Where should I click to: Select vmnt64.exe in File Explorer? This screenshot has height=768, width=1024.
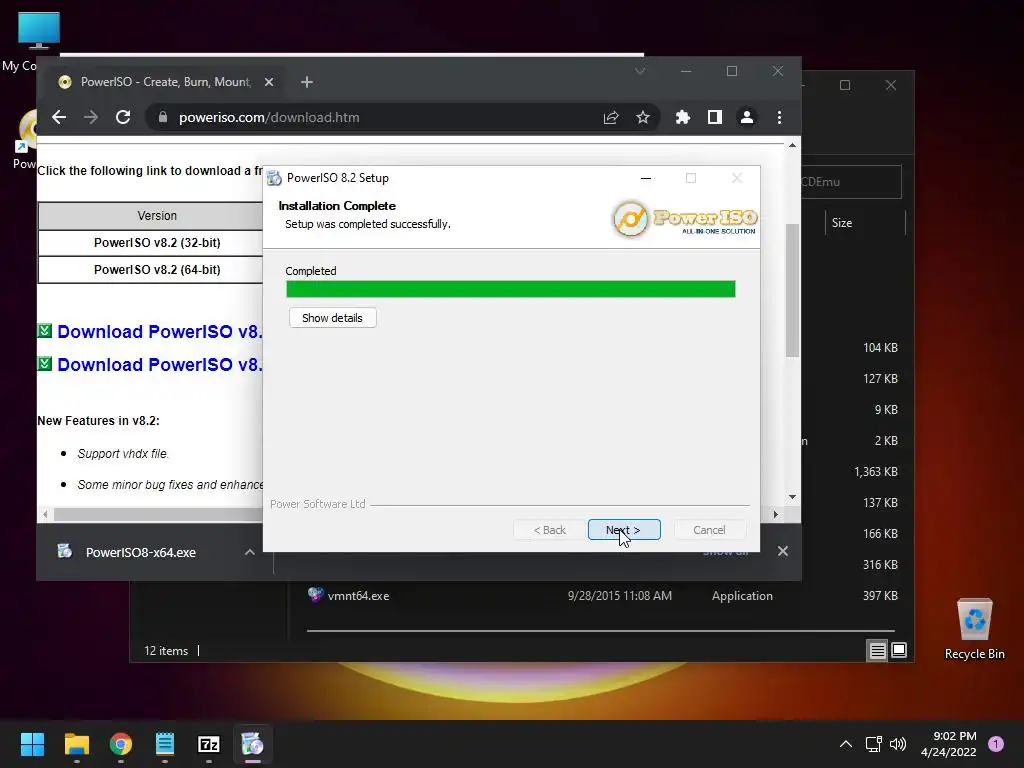point(358,596)
